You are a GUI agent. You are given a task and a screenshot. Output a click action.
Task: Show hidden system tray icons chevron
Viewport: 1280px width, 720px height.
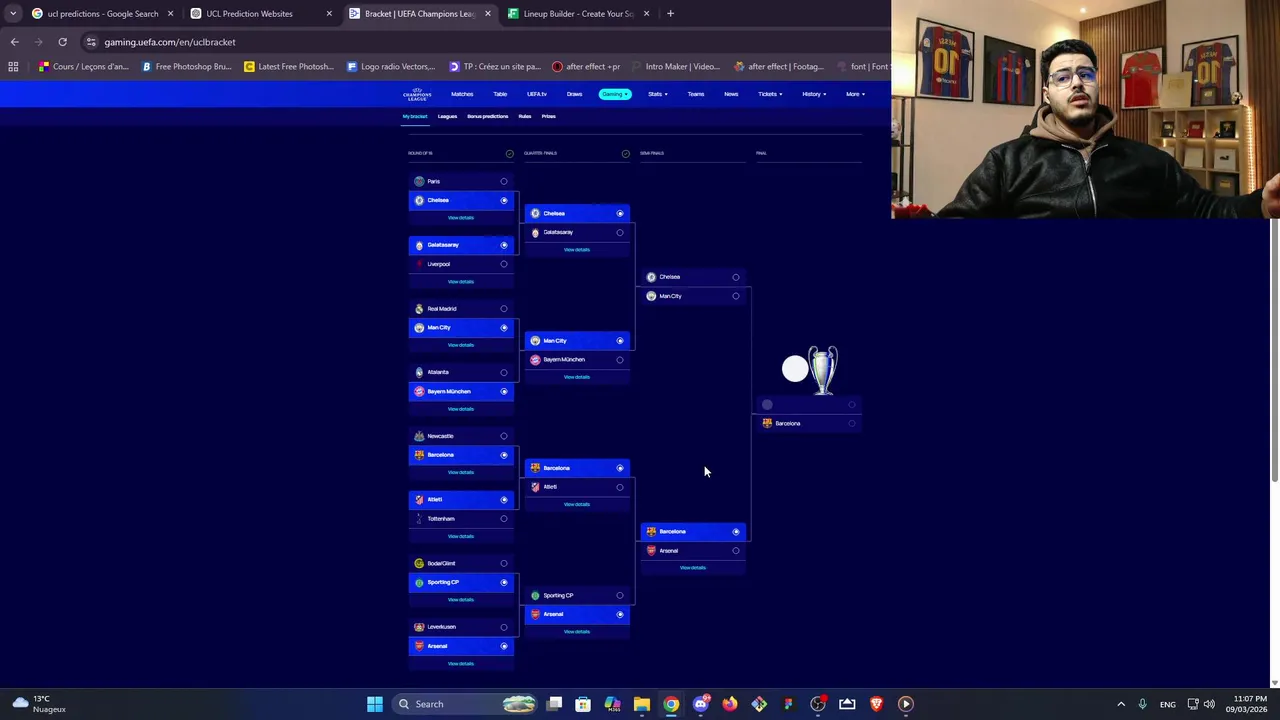point(1121,704)
